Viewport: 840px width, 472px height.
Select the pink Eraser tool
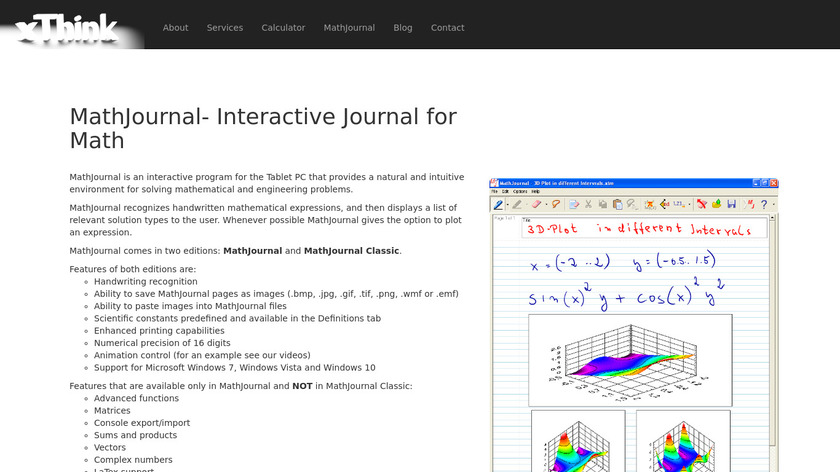point(536,204)
